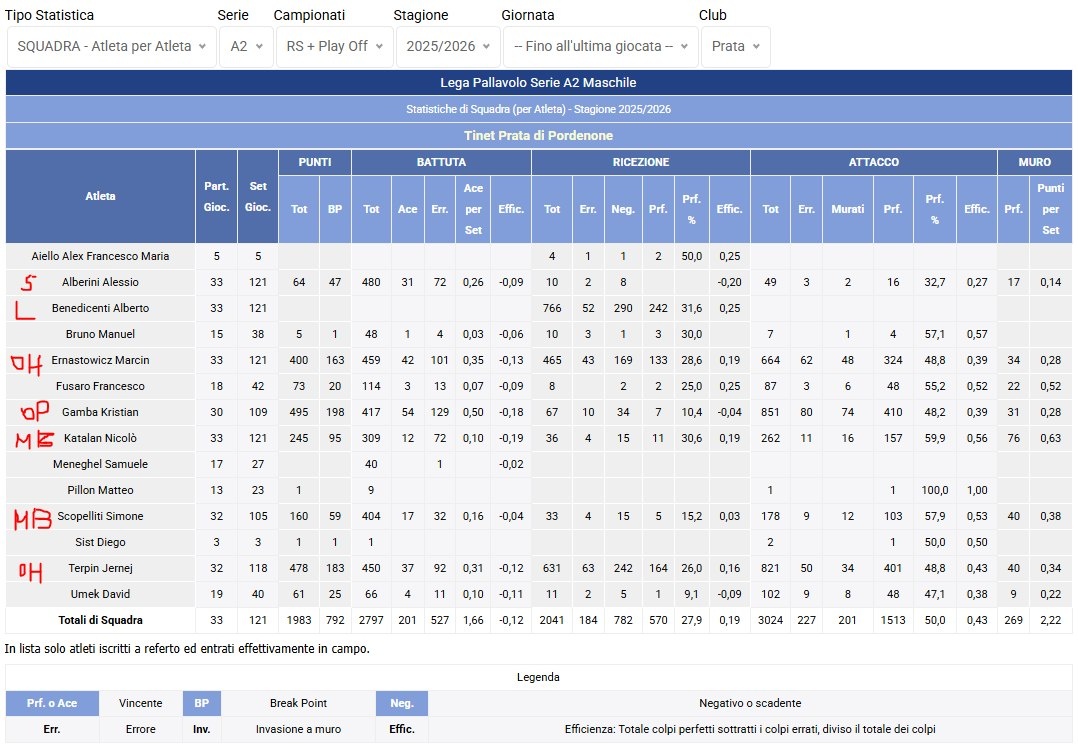Click the BATTUTA column group header
Viewport: 1078px width, 754px height.
click(441, 162)
